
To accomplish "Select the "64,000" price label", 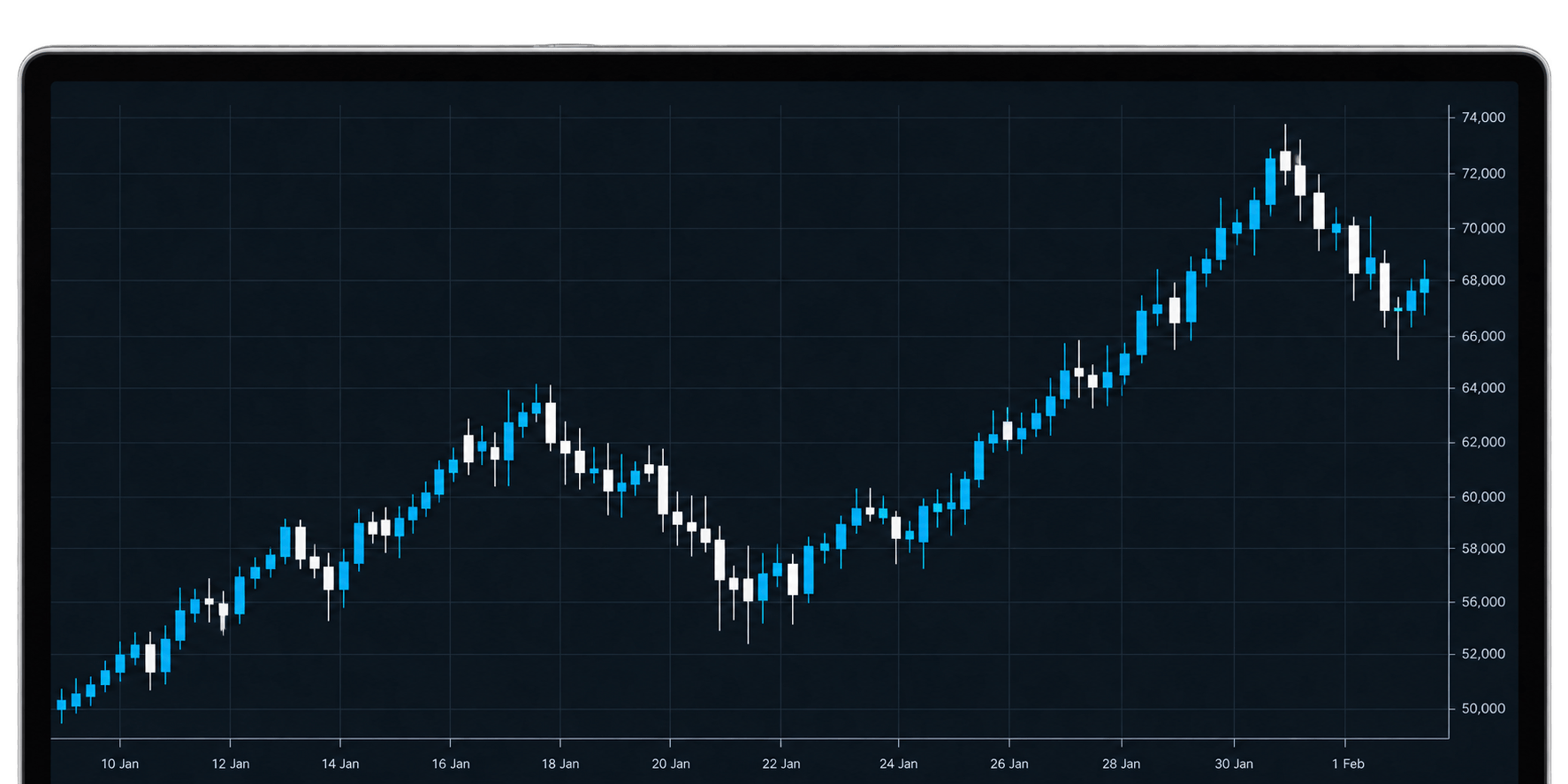I will [x=1483, y=388].
